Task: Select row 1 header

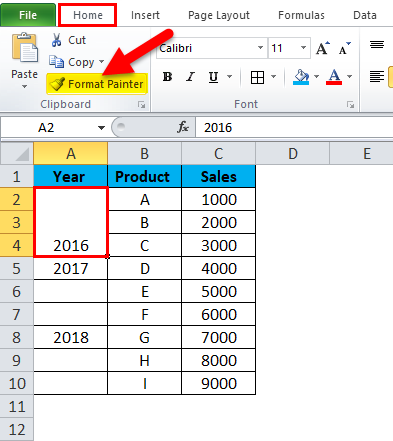Action: pos(17,176)
